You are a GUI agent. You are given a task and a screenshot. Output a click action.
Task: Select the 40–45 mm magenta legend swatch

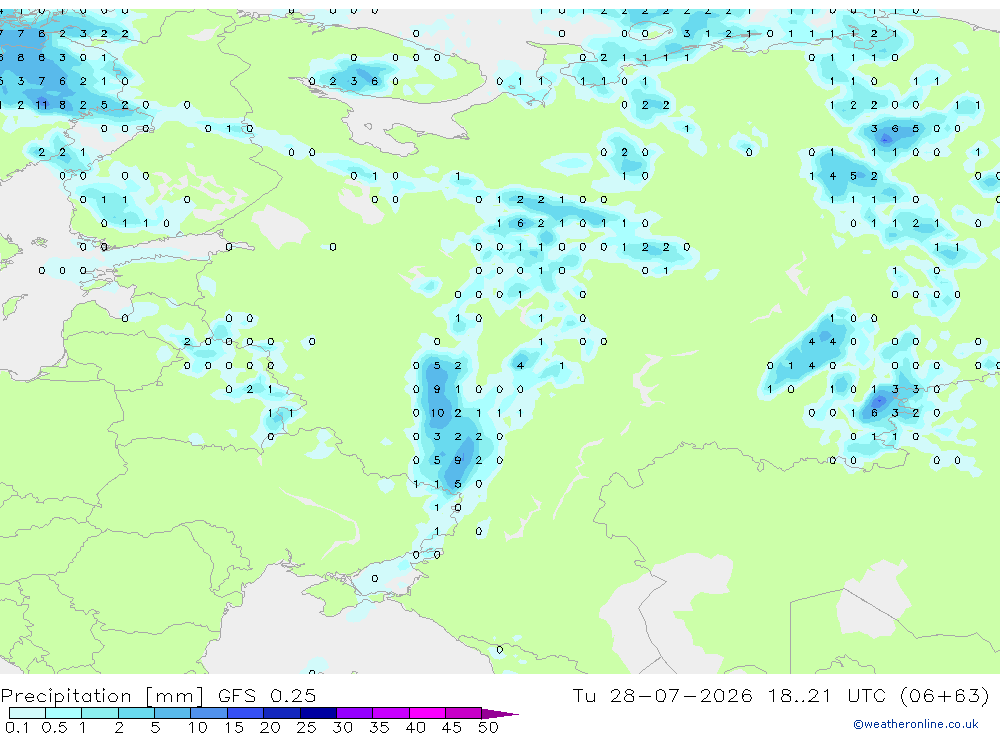click(427, 713)
